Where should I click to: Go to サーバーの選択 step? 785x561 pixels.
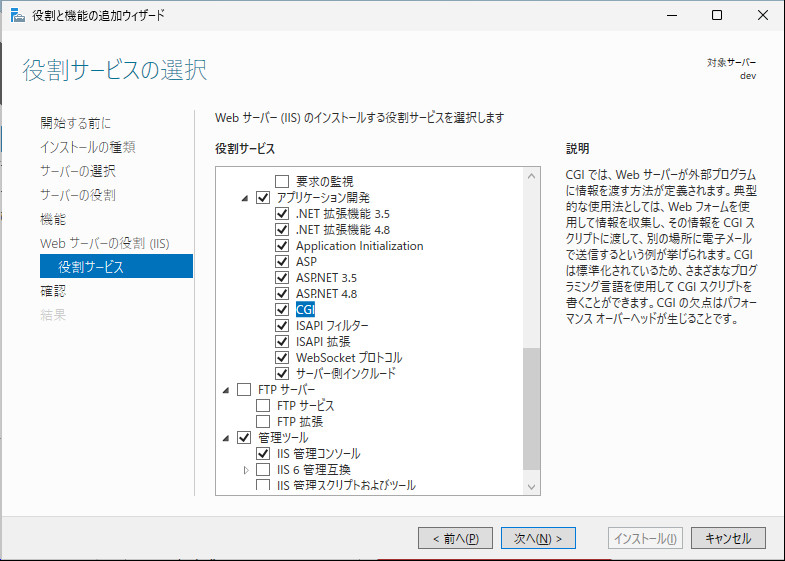(78, 171)
